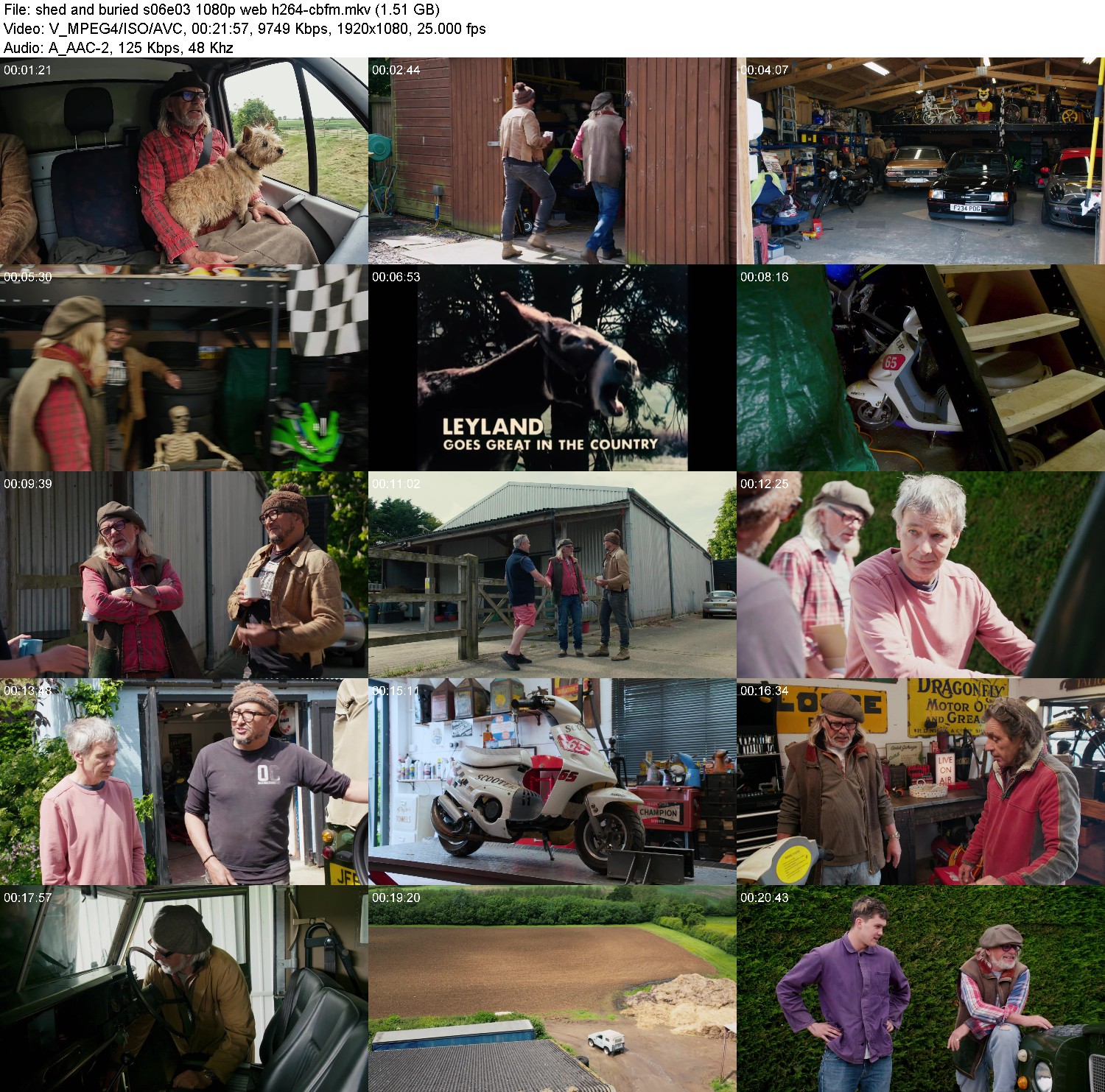Click the 00:08:16 timestamp label
This screenshot has width=1105, height=1092.
[765, 277]
